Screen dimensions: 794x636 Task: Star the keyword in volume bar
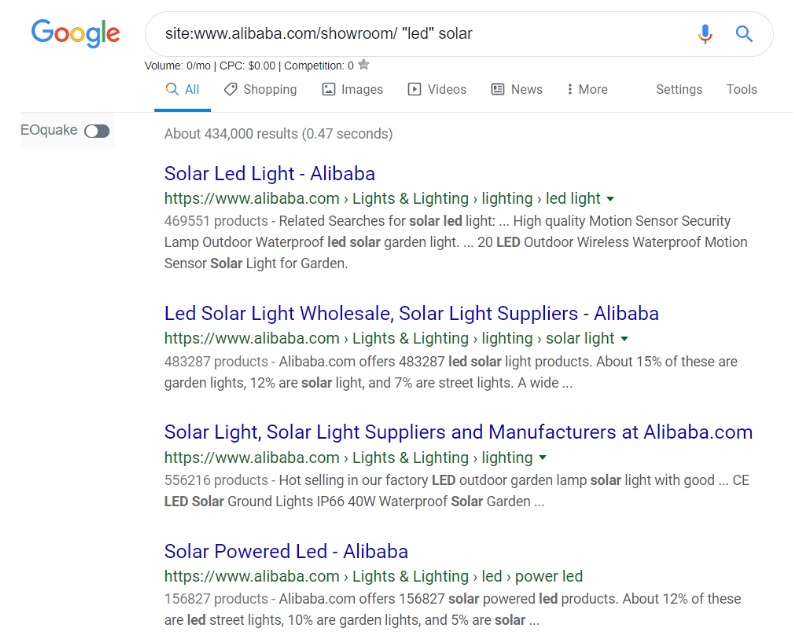pyautogui.click(x=364, y=65)
